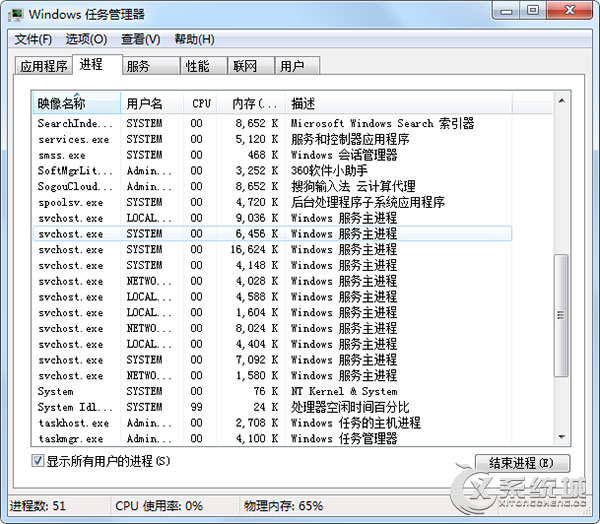This screenshot has height=524, width=600.
Task: Open the 查看(V) menu
Action: click(x=140, y=39)
